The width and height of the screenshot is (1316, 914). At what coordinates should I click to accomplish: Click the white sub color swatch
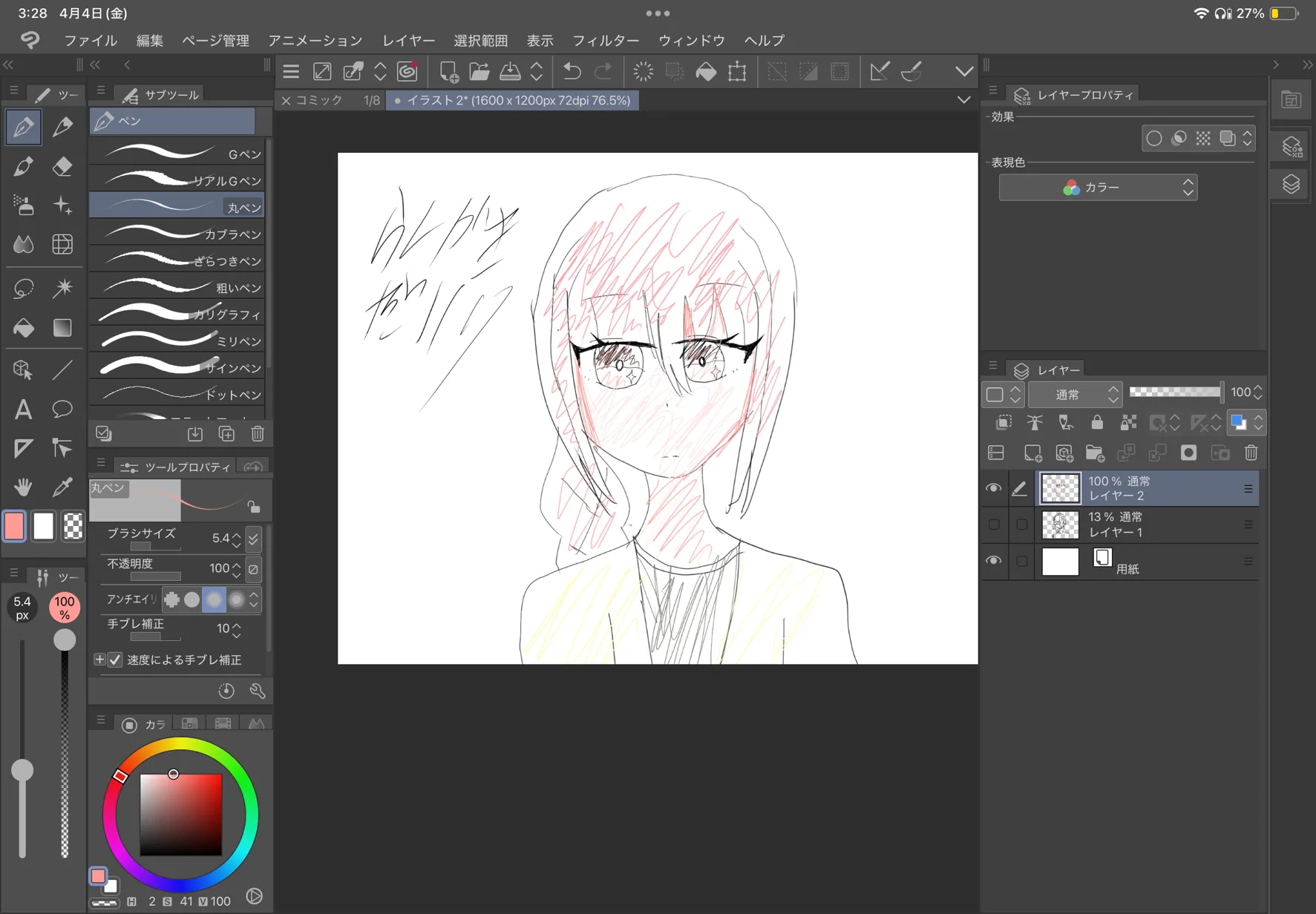[44, 526]
